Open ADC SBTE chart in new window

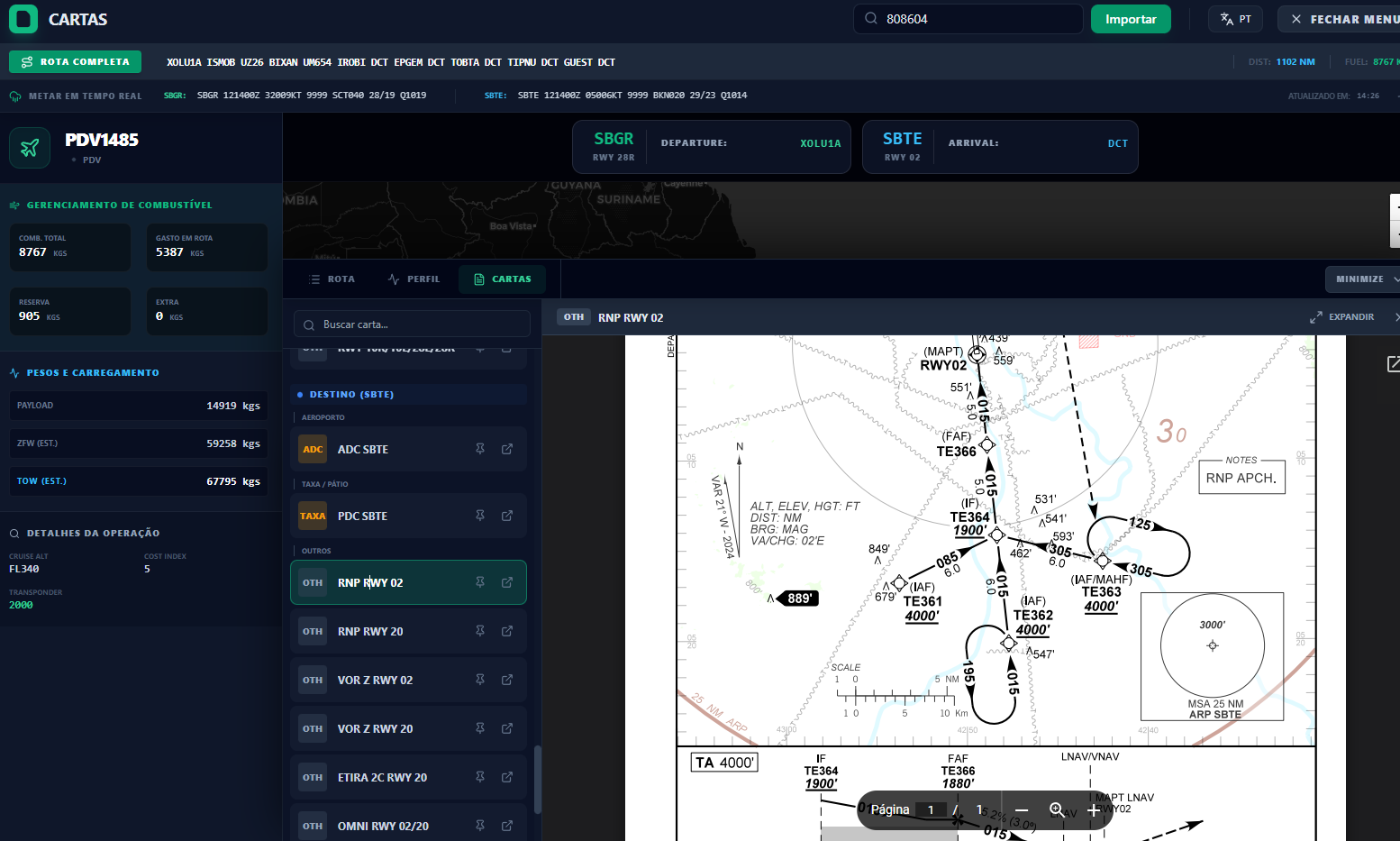(507, 449)
